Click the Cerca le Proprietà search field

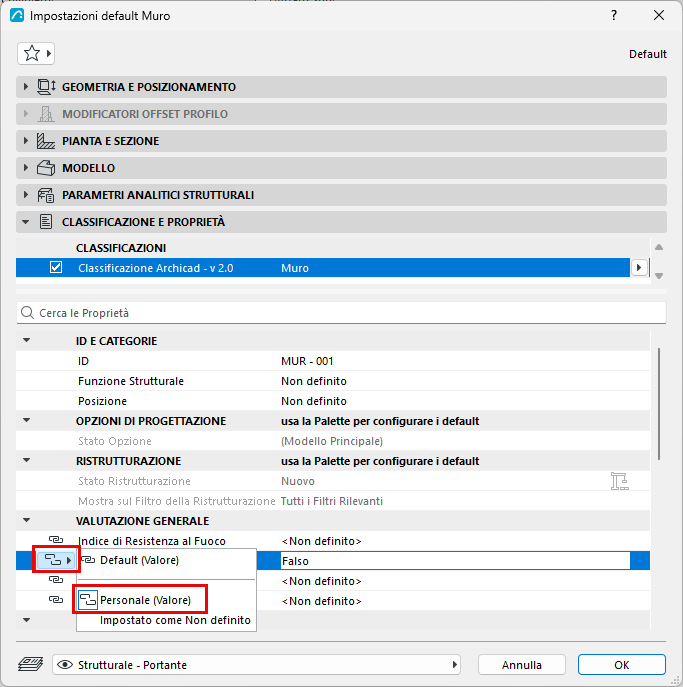pos(341,313)
